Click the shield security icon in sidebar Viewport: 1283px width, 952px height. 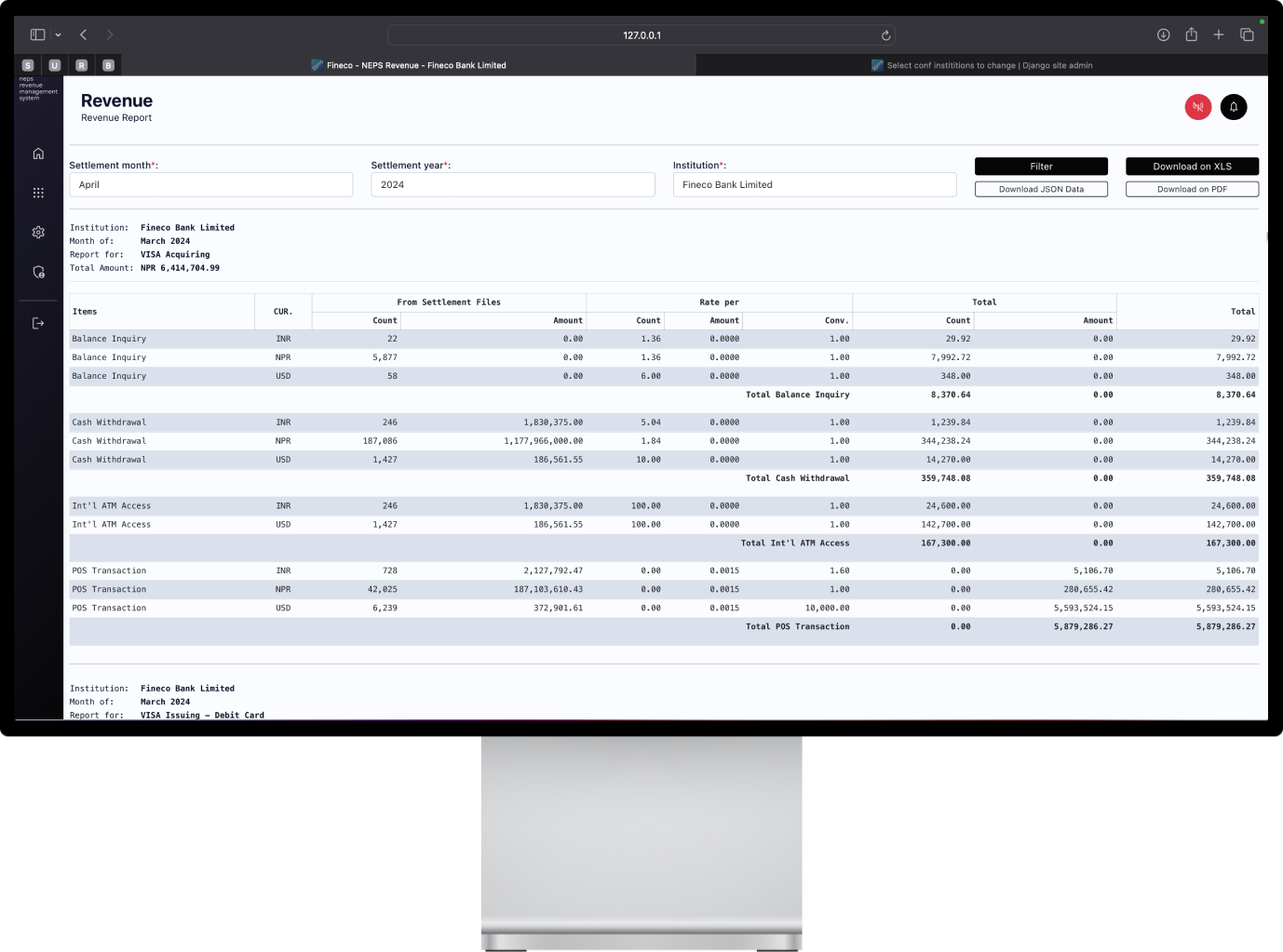[37, 271]
